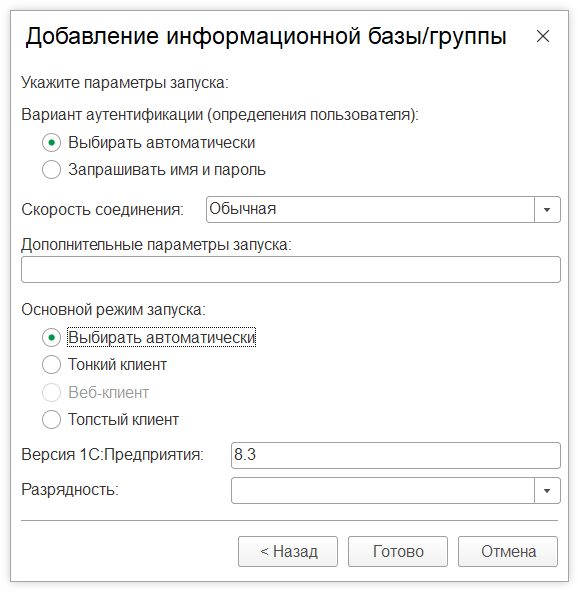Click the 'Укажите параметры запуска:' text
The height and width of the screenshot is (592, 578).
[x=125, y=83]
